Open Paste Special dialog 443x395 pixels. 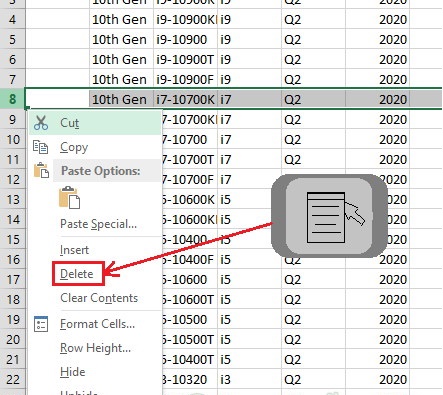pos(98,224)
